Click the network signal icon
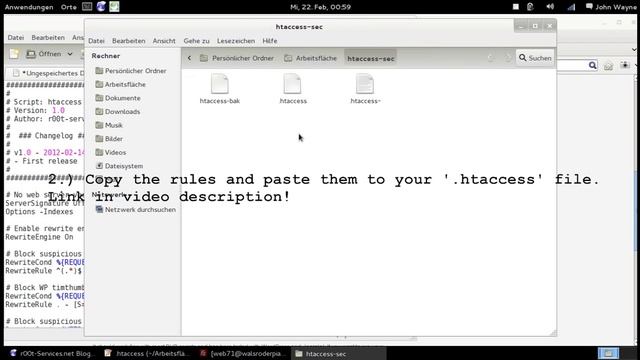 click(x=571, y=7)
